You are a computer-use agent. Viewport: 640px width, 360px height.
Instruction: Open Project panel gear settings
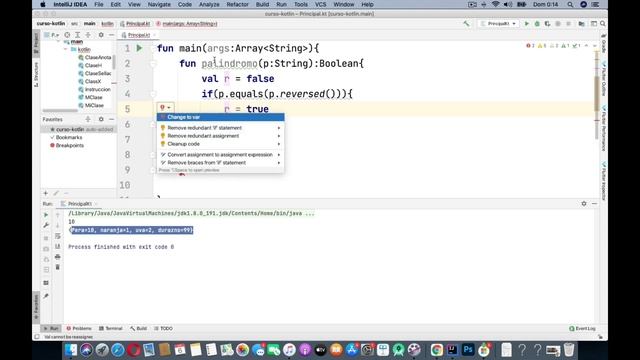click(101, 35)
